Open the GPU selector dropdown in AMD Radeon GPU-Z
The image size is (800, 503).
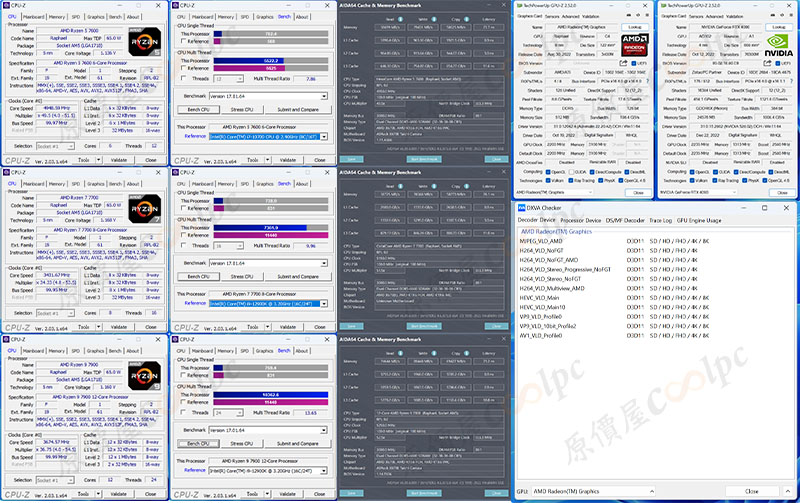point(555,192)
